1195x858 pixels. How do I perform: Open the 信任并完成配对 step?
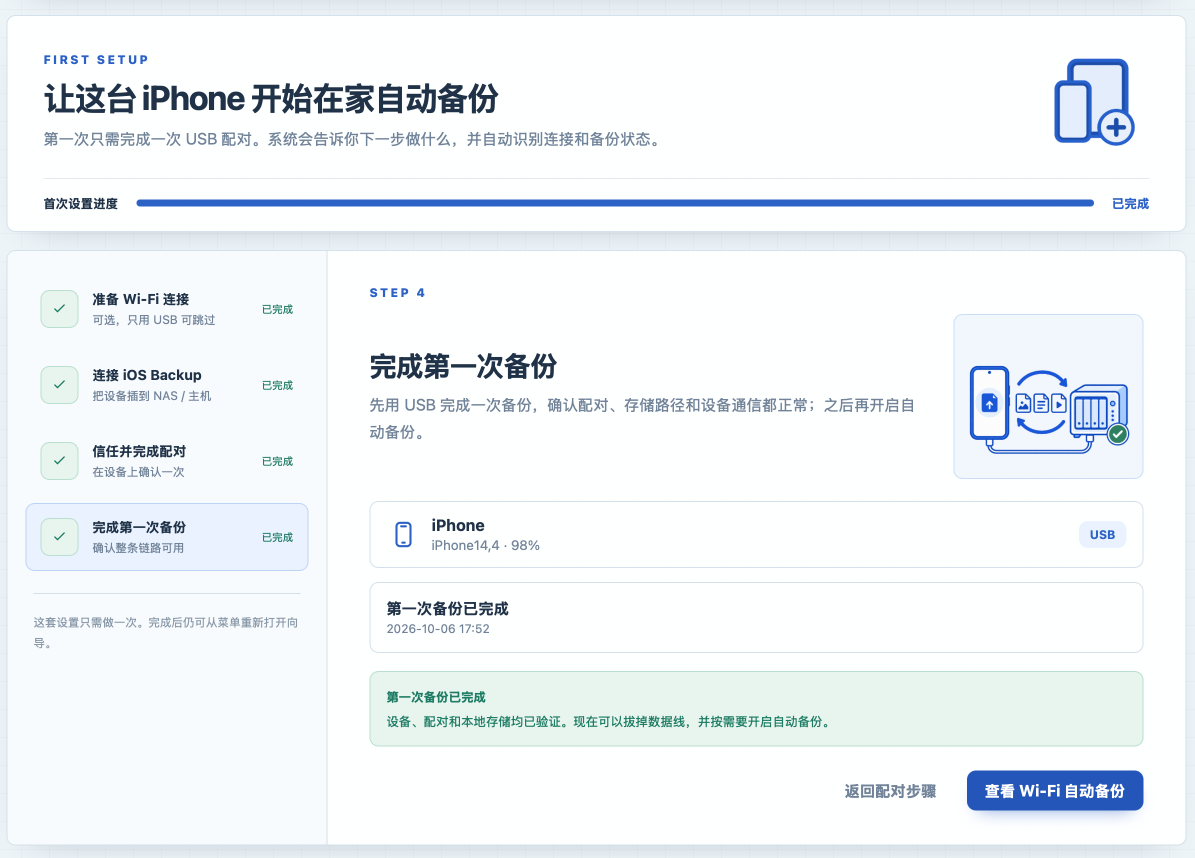point(167,461)
